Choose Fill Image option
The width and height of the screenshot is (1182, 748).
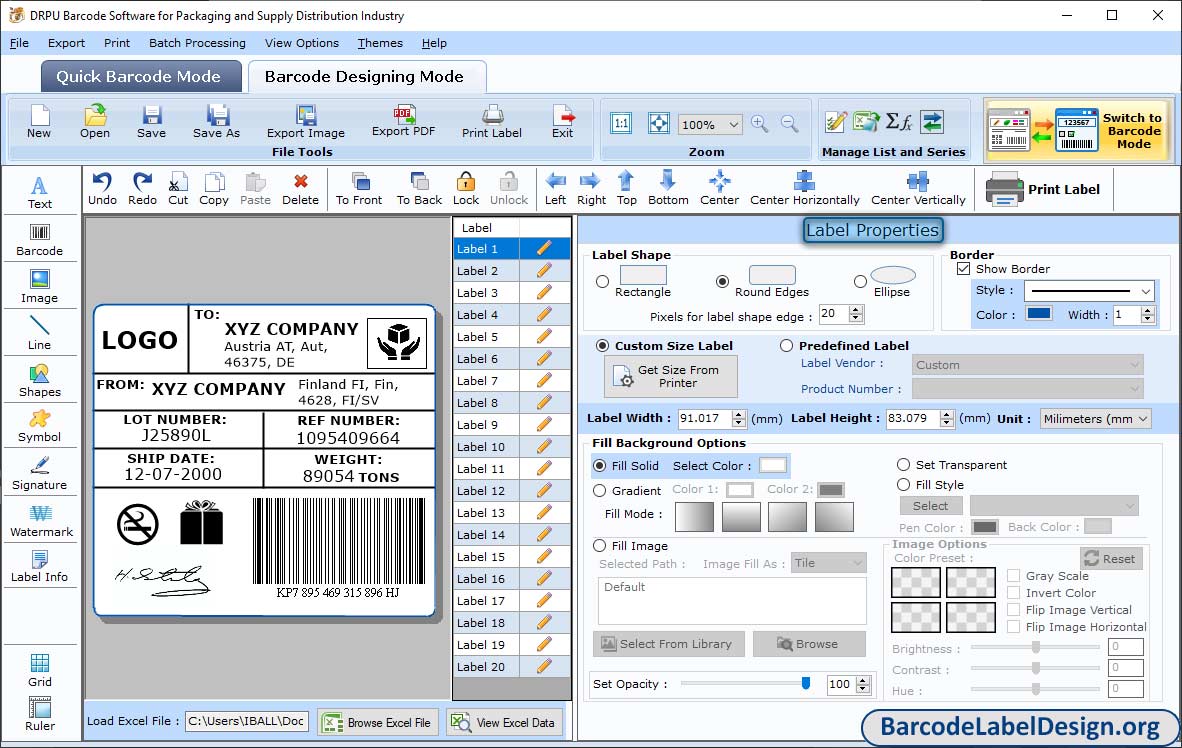click(x=599, y=546)
